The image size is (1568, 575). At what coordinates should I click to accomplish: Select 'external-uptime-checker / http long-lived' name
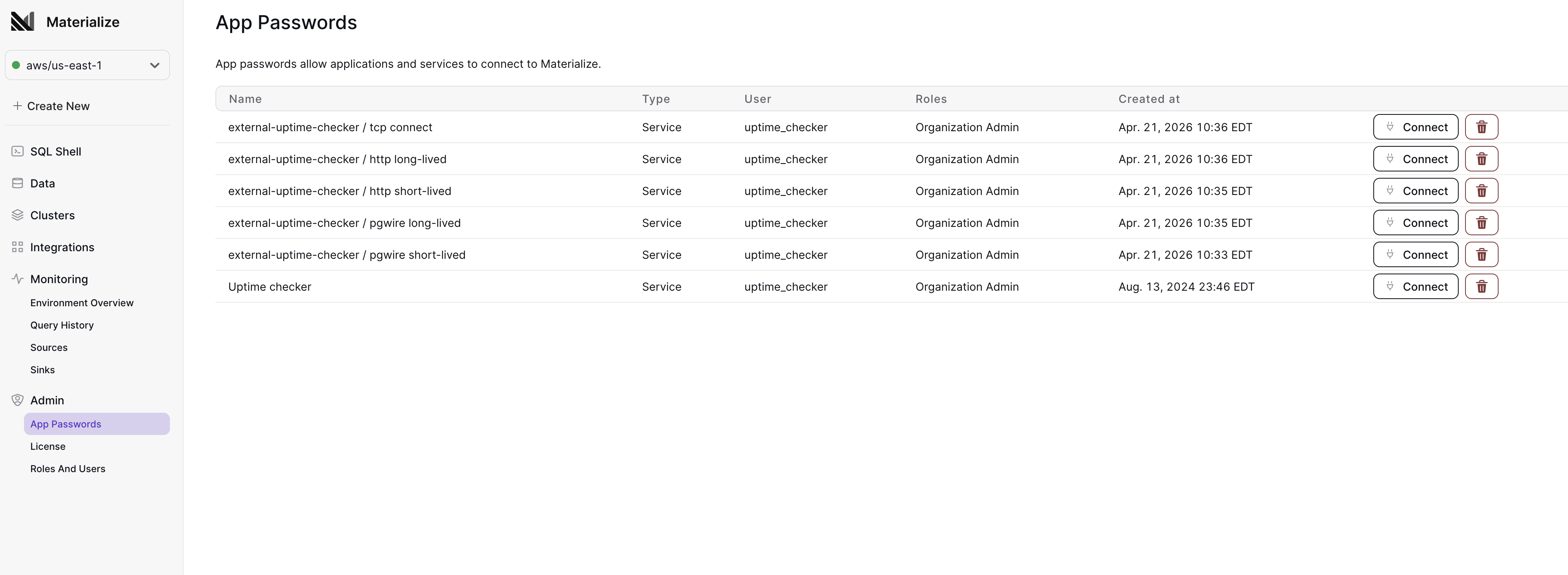click(337, 159)
